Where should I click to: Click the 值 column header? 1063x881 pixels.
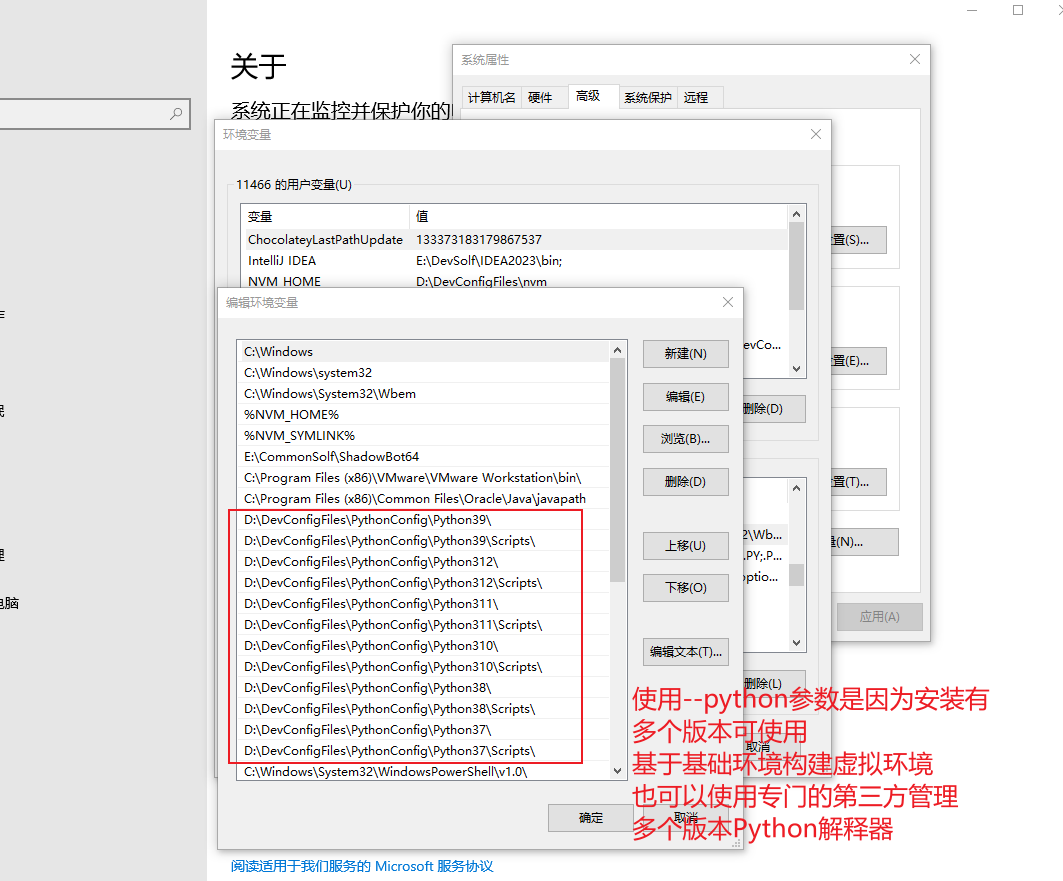click(x=599, y=217)
